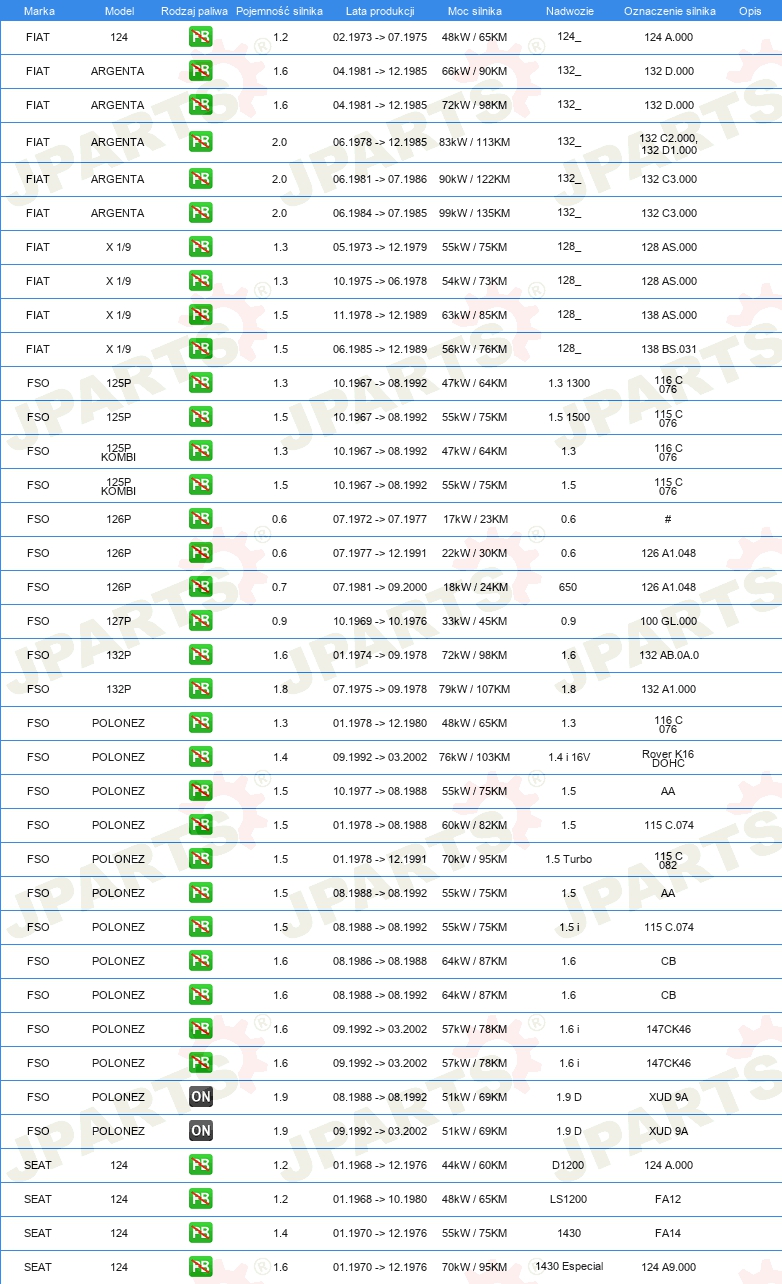Click petrol icon for 126P 650 body row
The height and width of the screenshot is (1284, 782).
(x=200, y=587)
